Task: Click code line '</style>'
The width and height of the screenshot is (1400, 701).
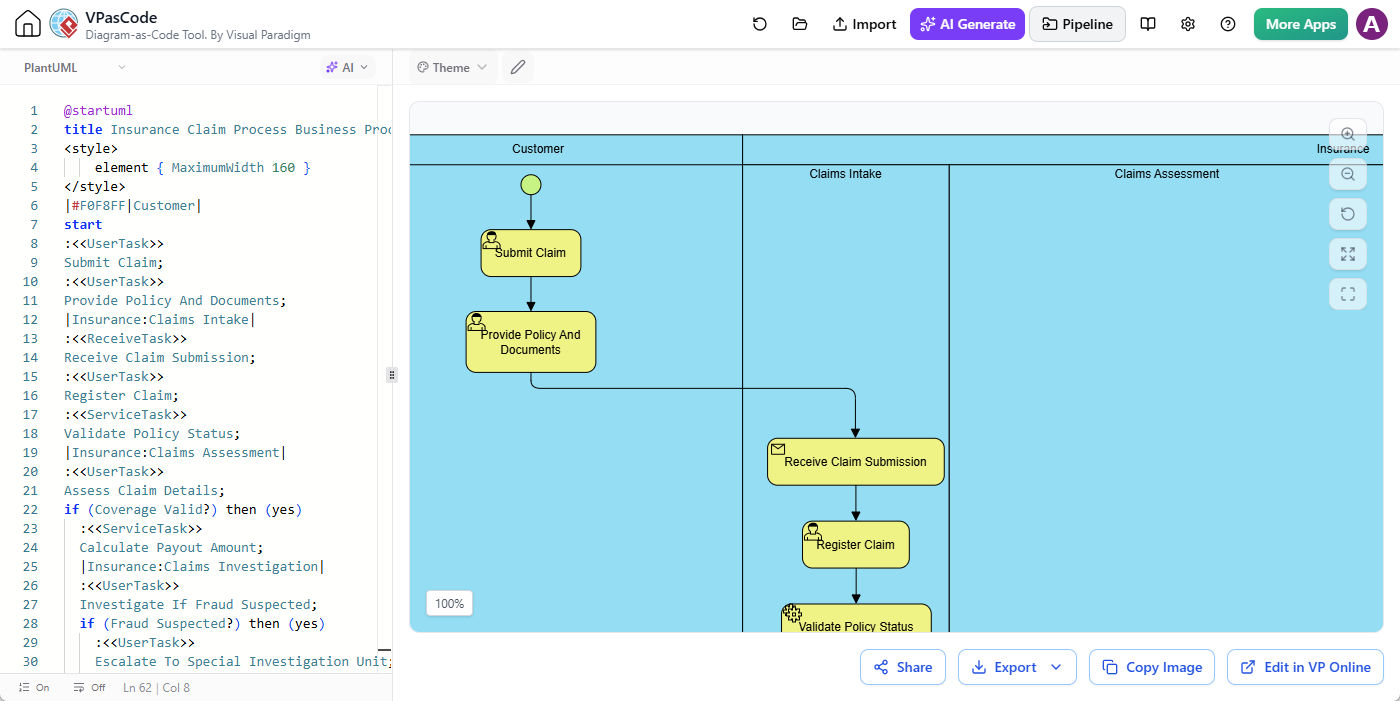Action: tap(95, 187)
